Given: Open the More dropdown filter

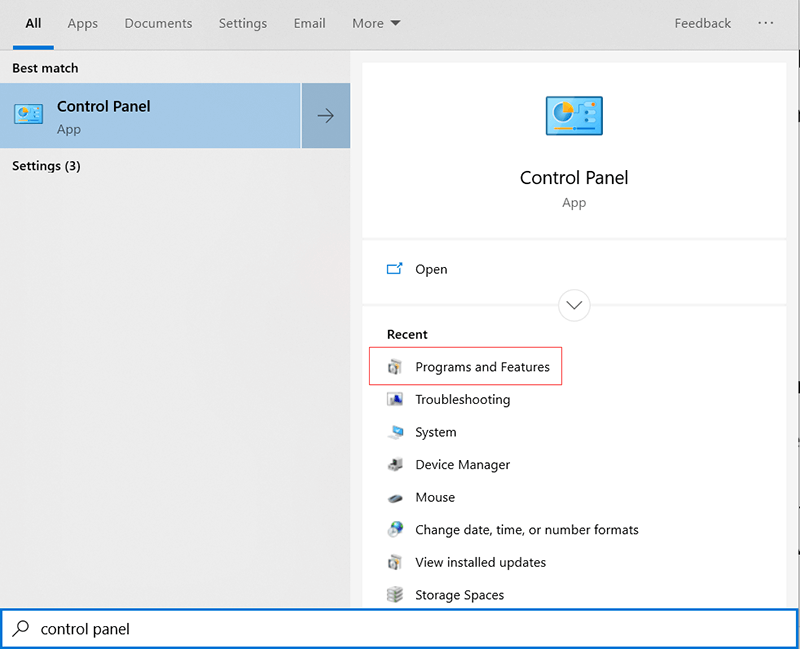Looking at the screenshot, I should 376,23.
